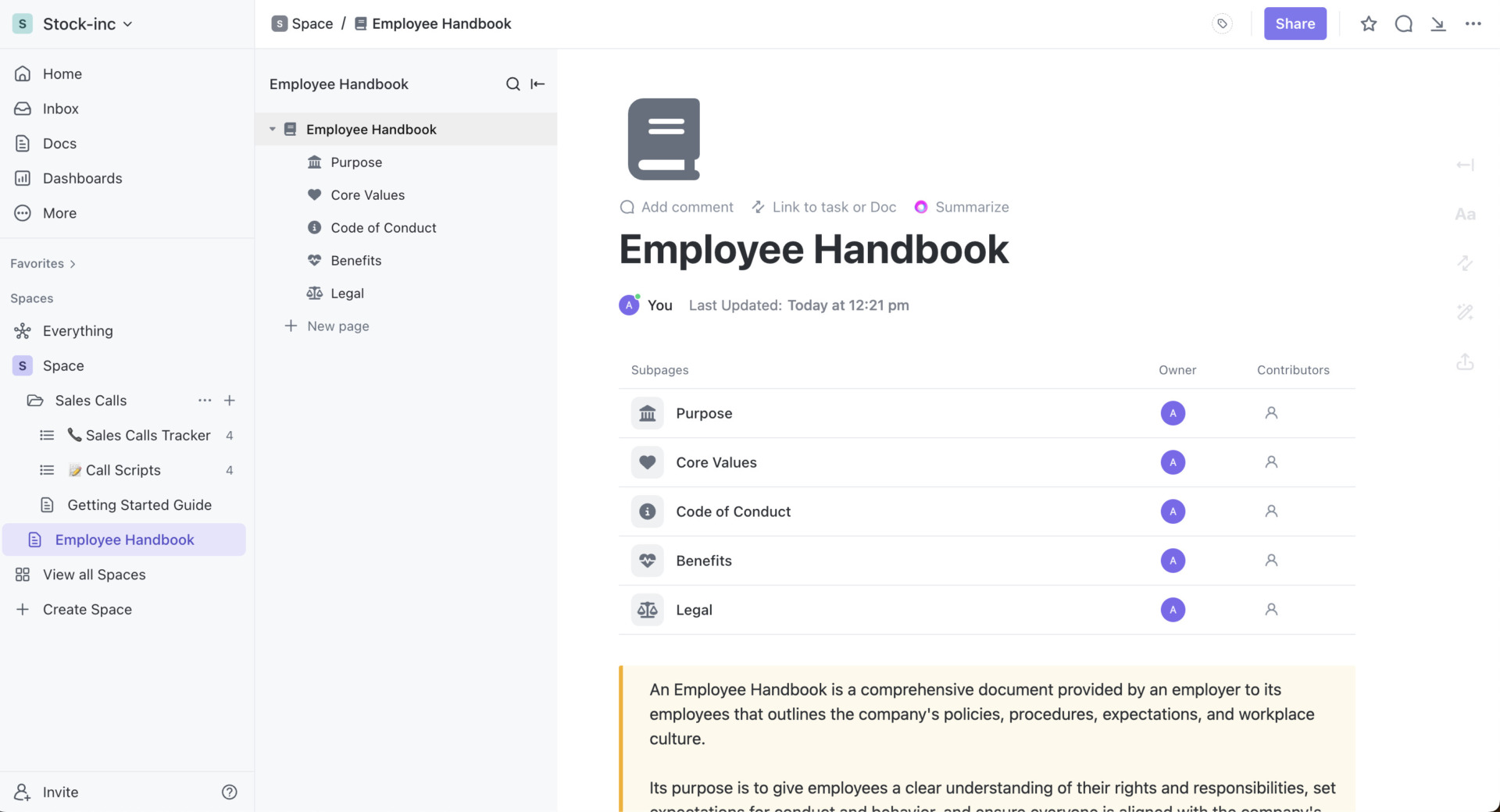1500x812 pixels.
Task: Click the help question mark icon
Action: coord(229,792)
